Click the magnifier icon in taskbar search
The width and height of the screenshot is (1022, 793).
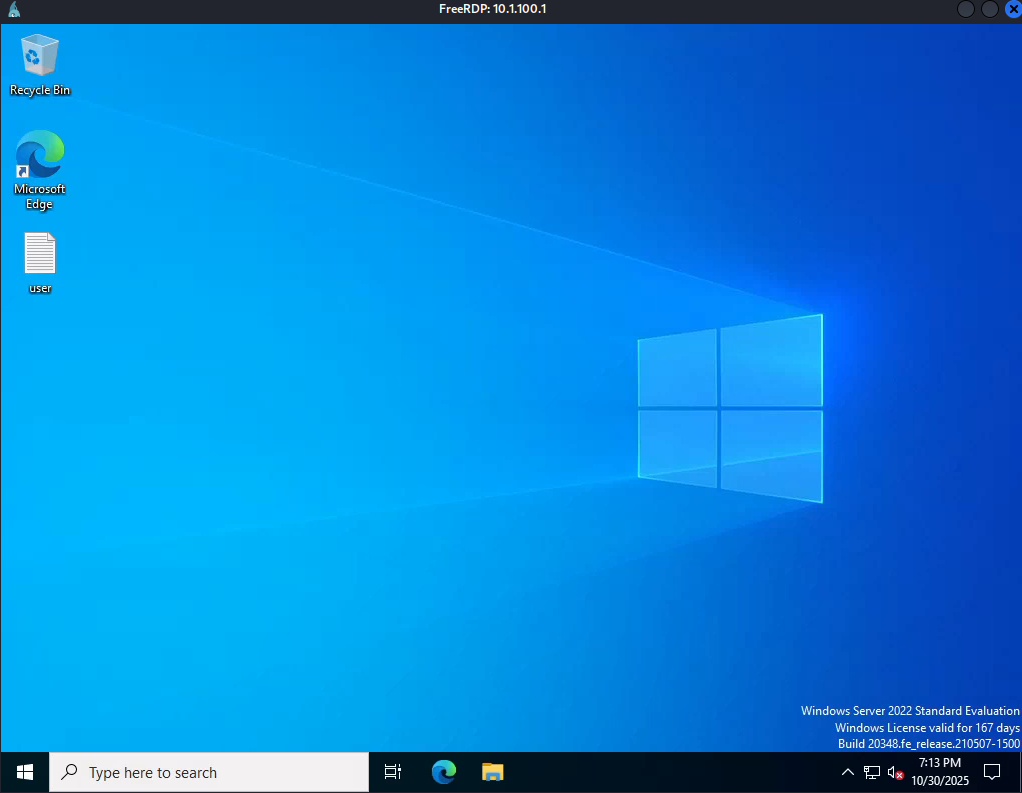click(x=70, y=772)
